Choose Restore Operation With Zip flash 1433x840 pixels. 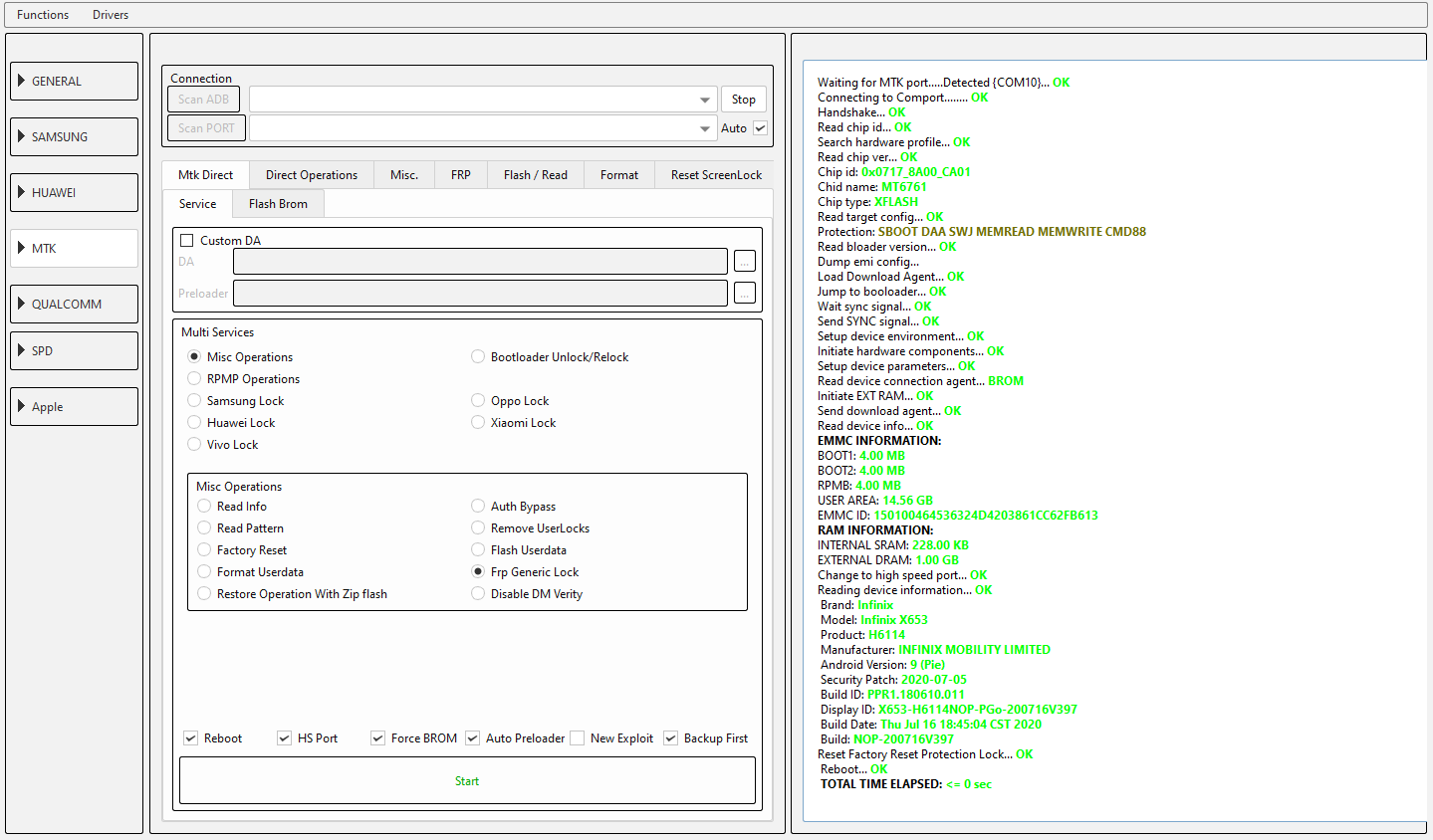point(204,594)
